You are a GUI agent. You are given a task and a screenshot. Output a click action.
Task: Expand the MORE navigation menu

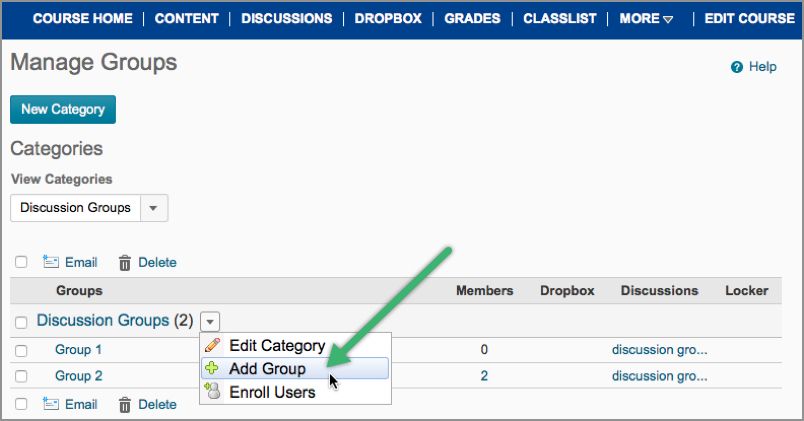pos(646,18)
